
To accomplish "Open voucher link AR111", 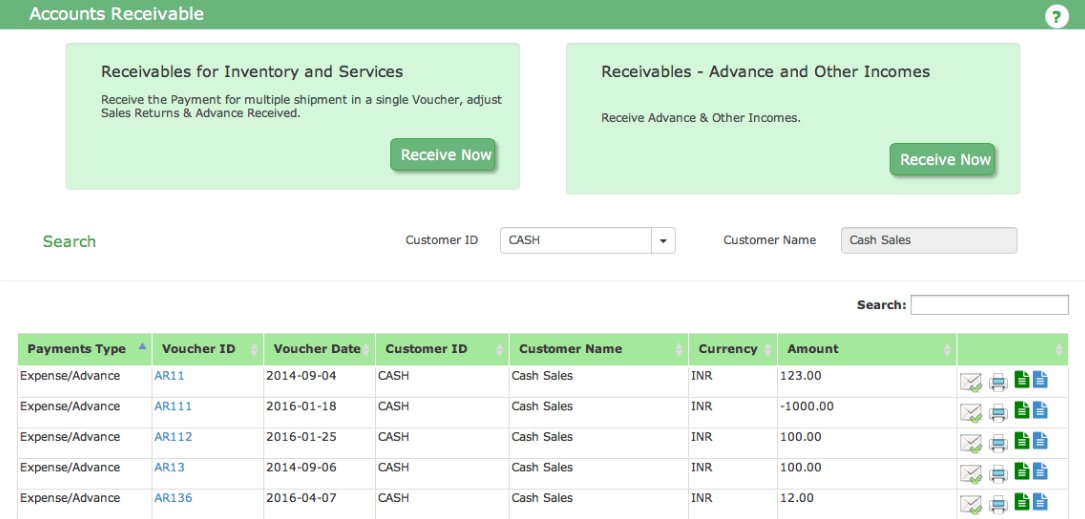I will tap(173, 406).
